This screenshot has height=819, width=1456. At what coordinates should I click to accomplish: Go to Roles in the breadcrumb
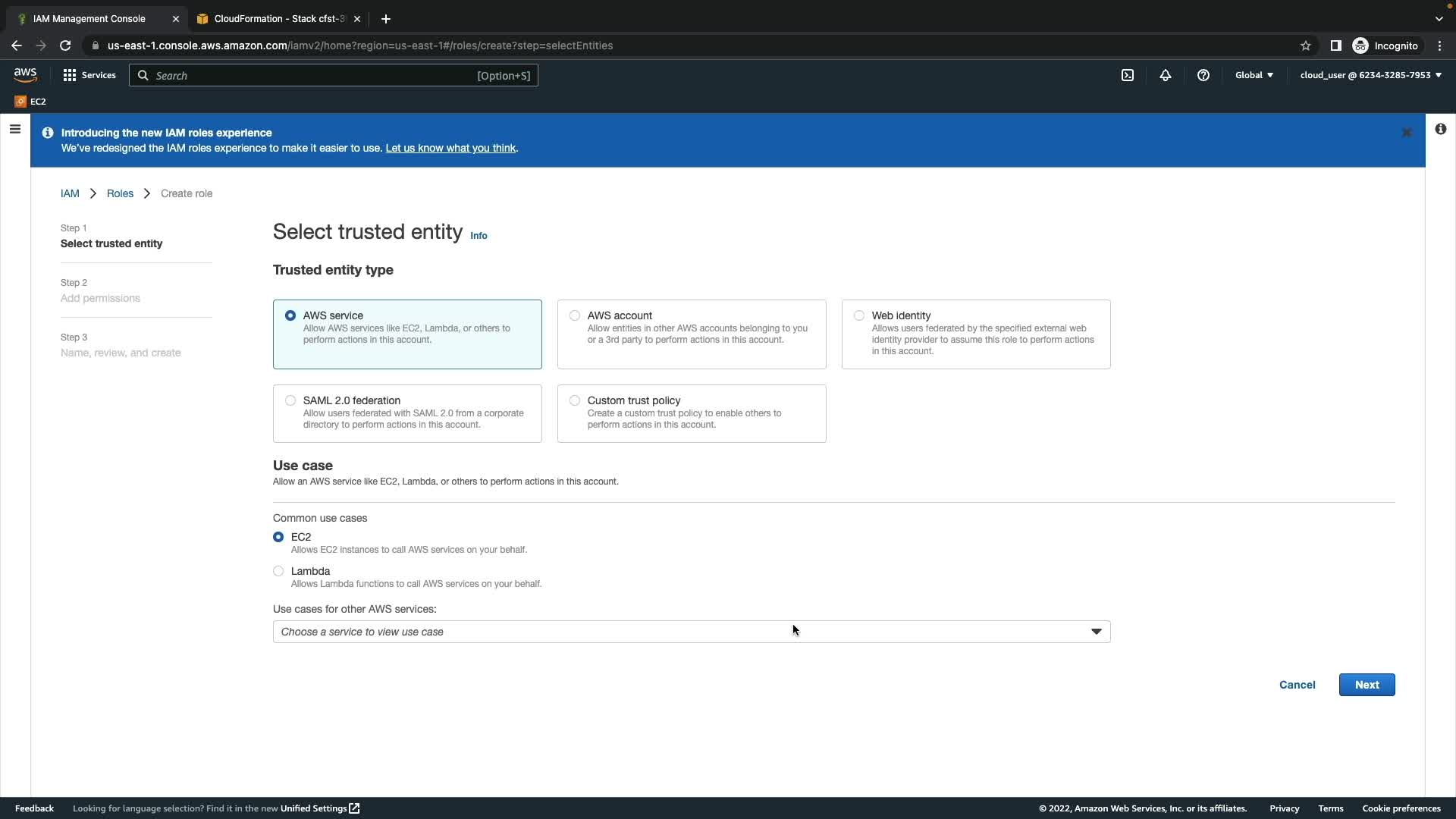(120, 193)
